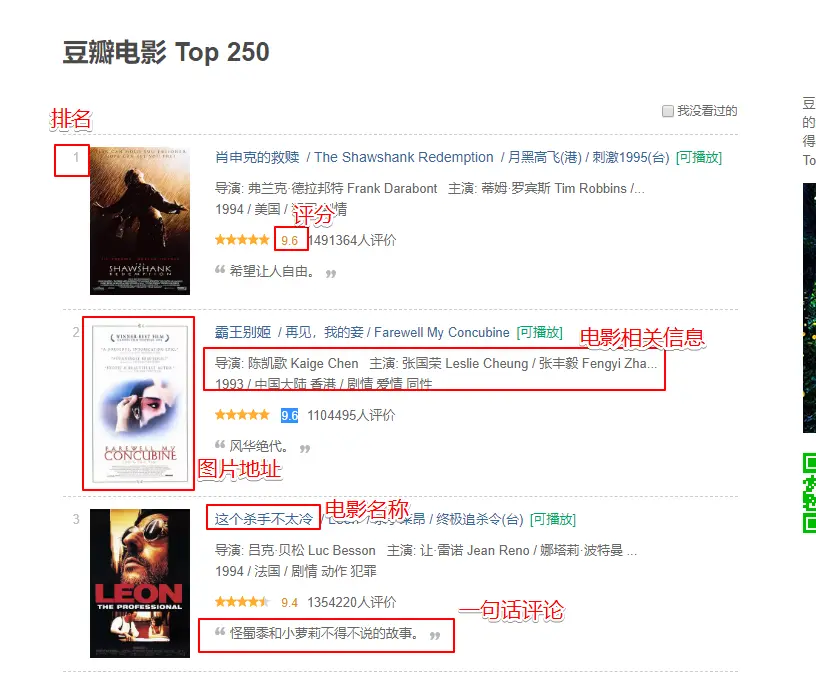Open the 霸王别姬 movie title link
This screenshot has width=816, height=684.
(243, 332)
